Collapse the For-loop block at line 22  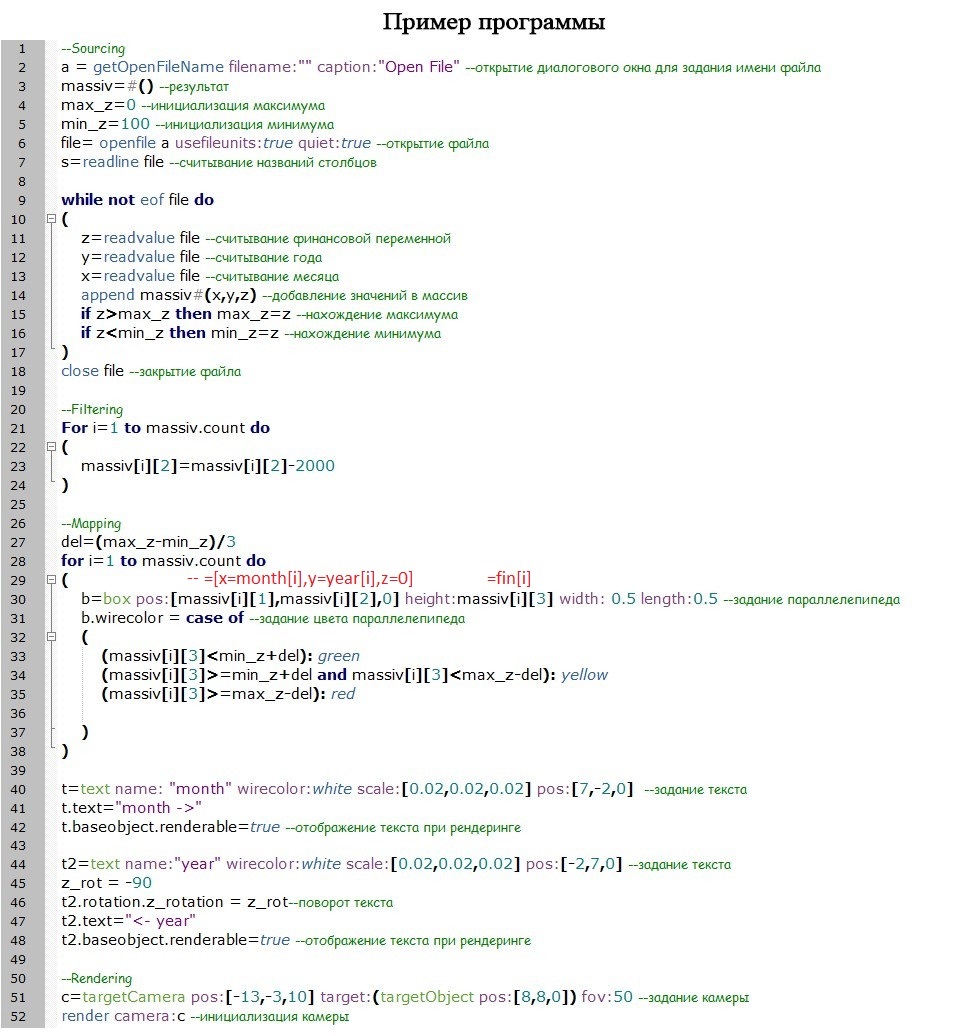click(x=51, y=447)
